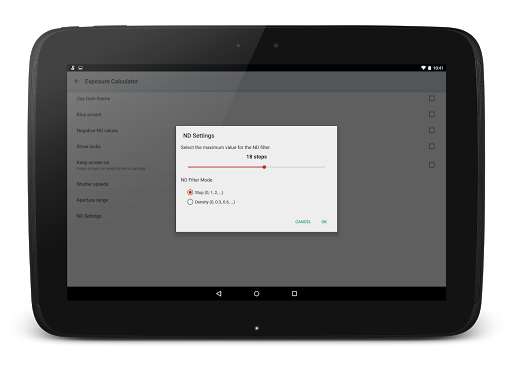Tap the Android home circle button
512x369 pixels.
[256, 293]
